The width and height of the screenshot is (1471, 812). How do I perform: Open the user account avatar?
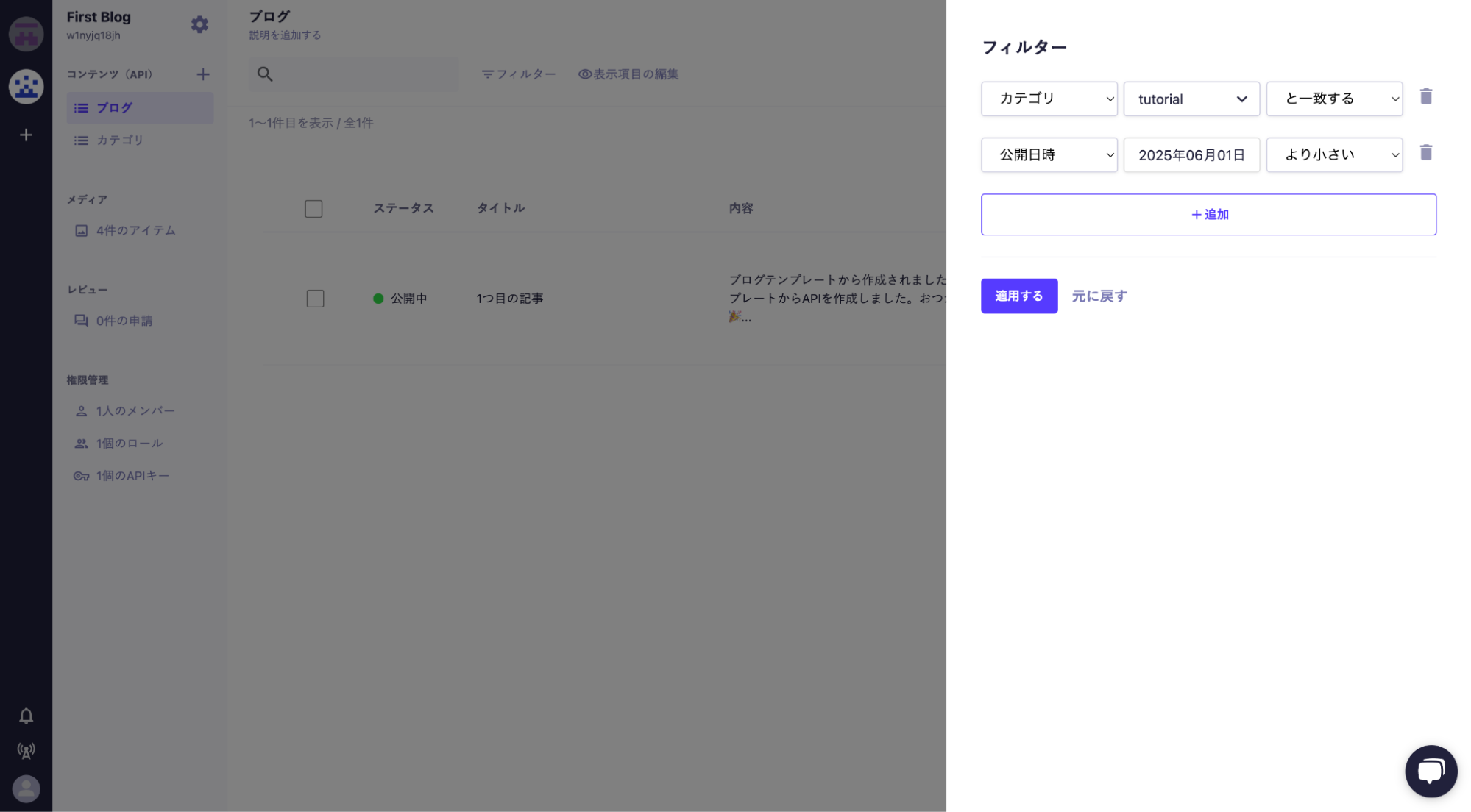pyautogui.click(x=26, y=788)
